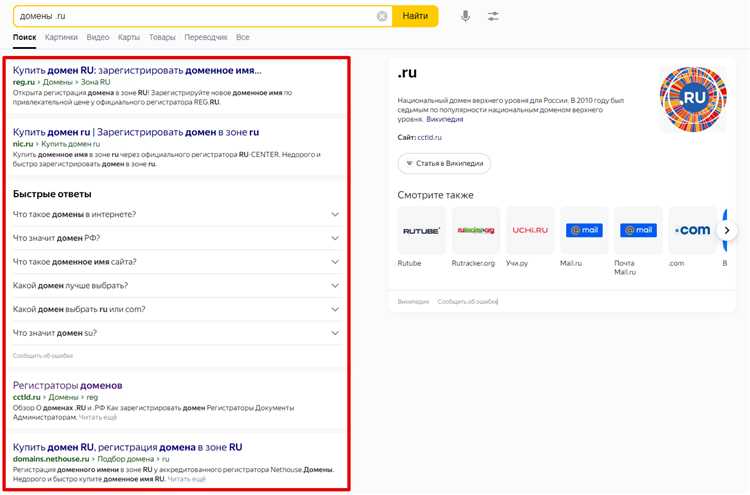This screenshot has height=495, width=750.
Task: Switch to the Картинки tab
Action: 61,37
